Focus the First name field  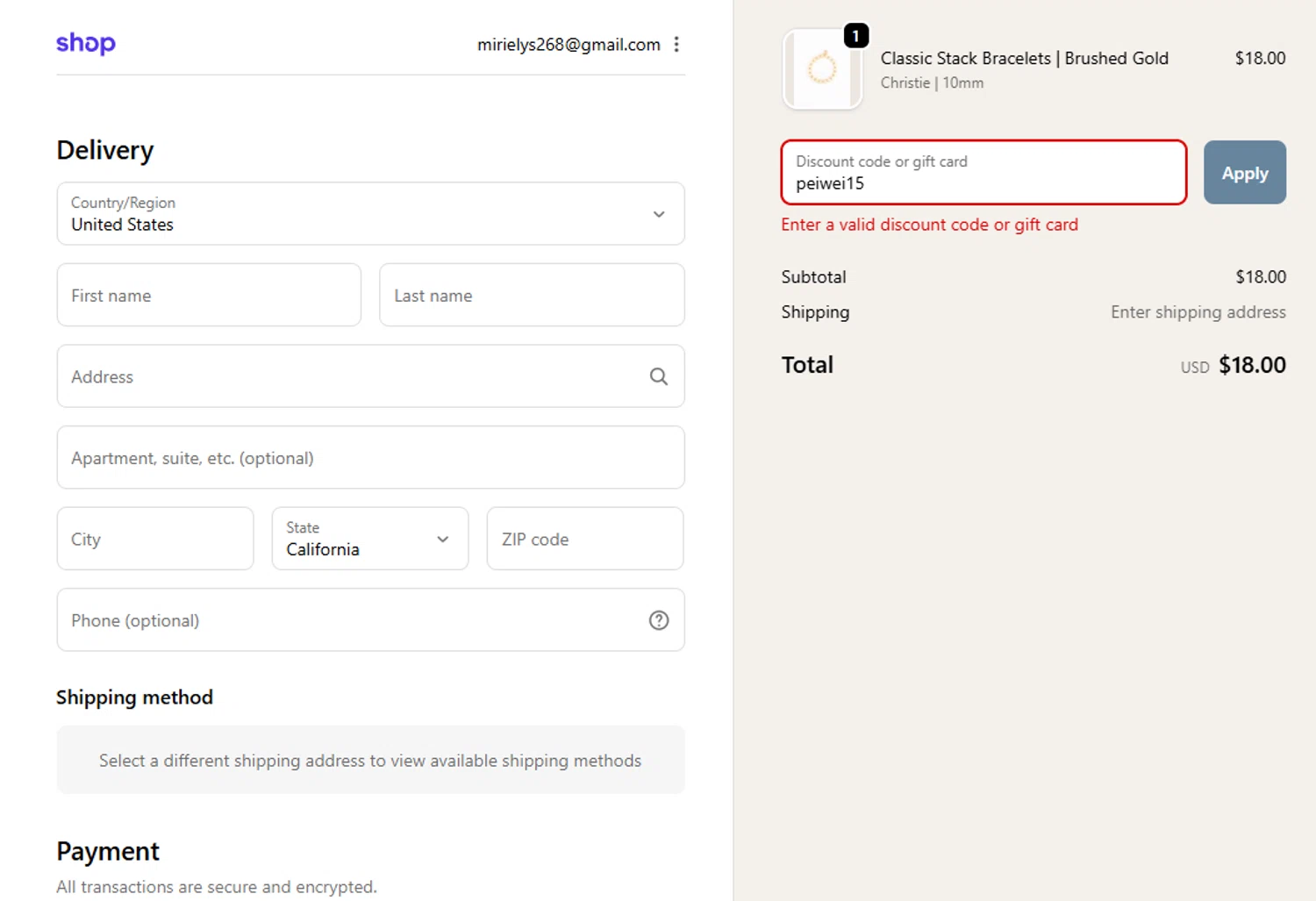pyautogui.click(x=209, y=295)
